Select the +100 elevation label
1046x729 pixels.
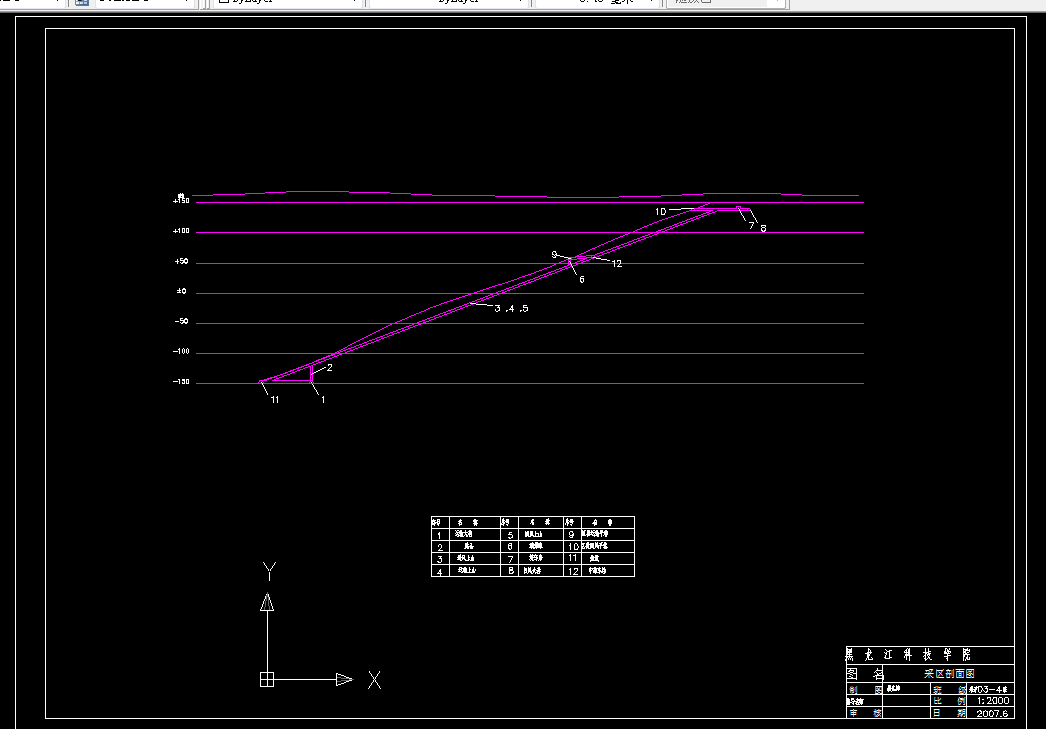(181, 231)
